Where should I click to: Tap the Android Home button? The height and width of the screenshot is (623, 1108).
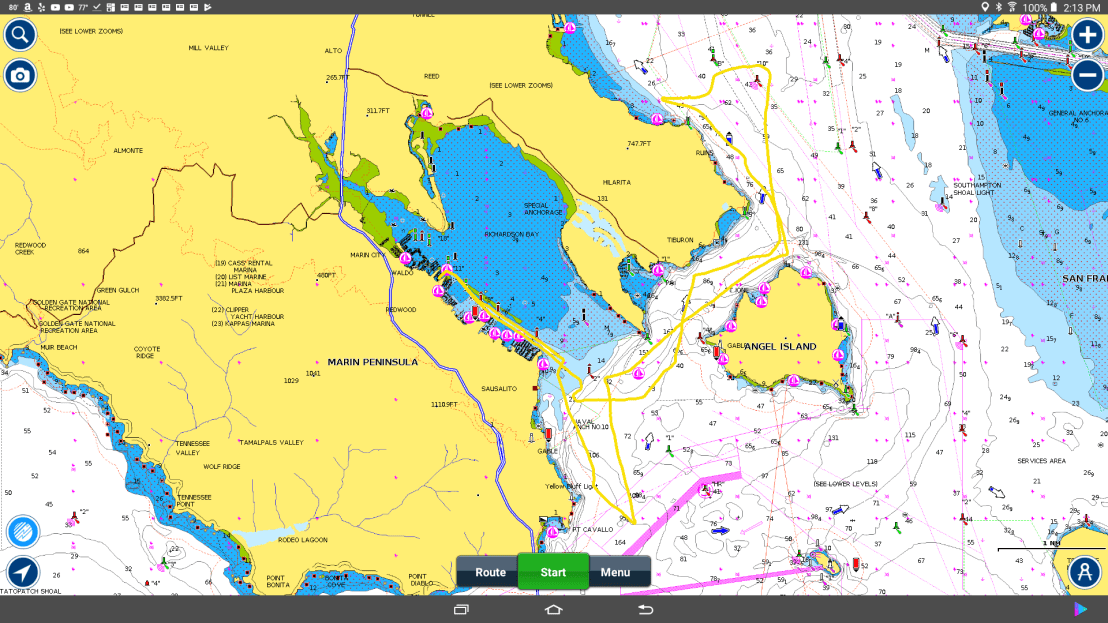[554, 609]
